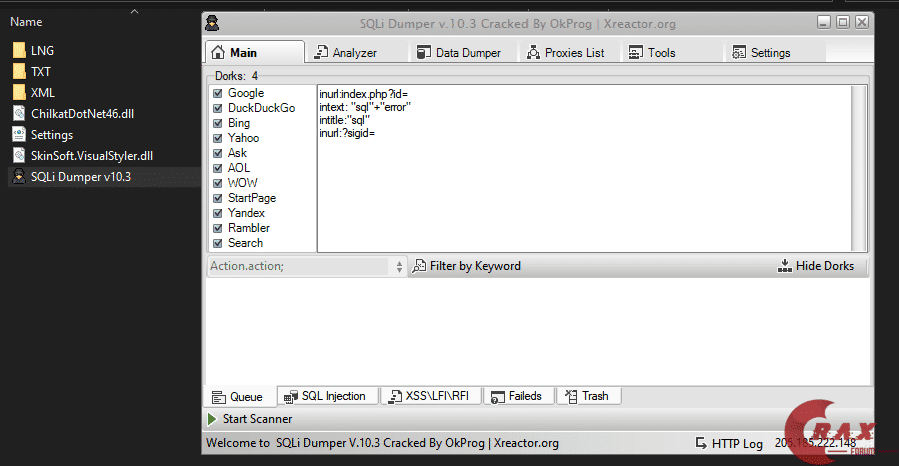899x466 pixels.
Task: Open the Main tab
Action: 255,52
